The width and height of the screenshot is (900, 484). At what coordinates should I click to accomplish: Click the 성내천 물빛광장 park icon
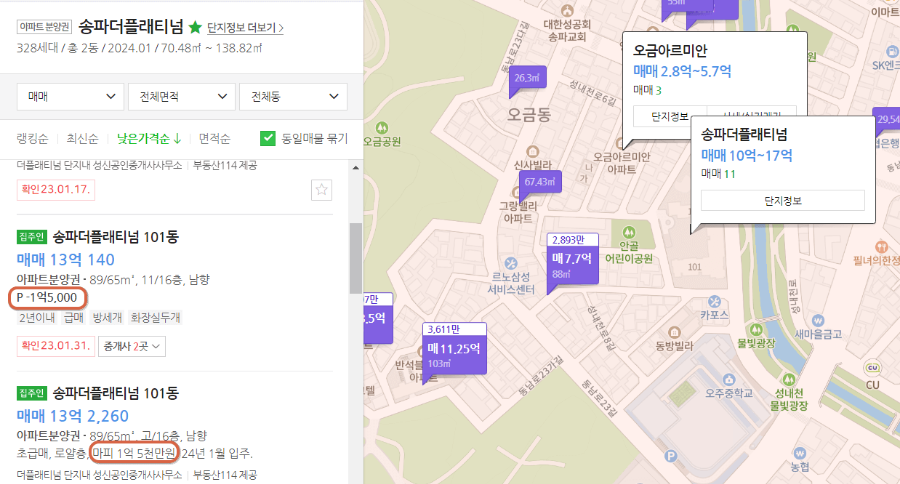pos(789,380)
